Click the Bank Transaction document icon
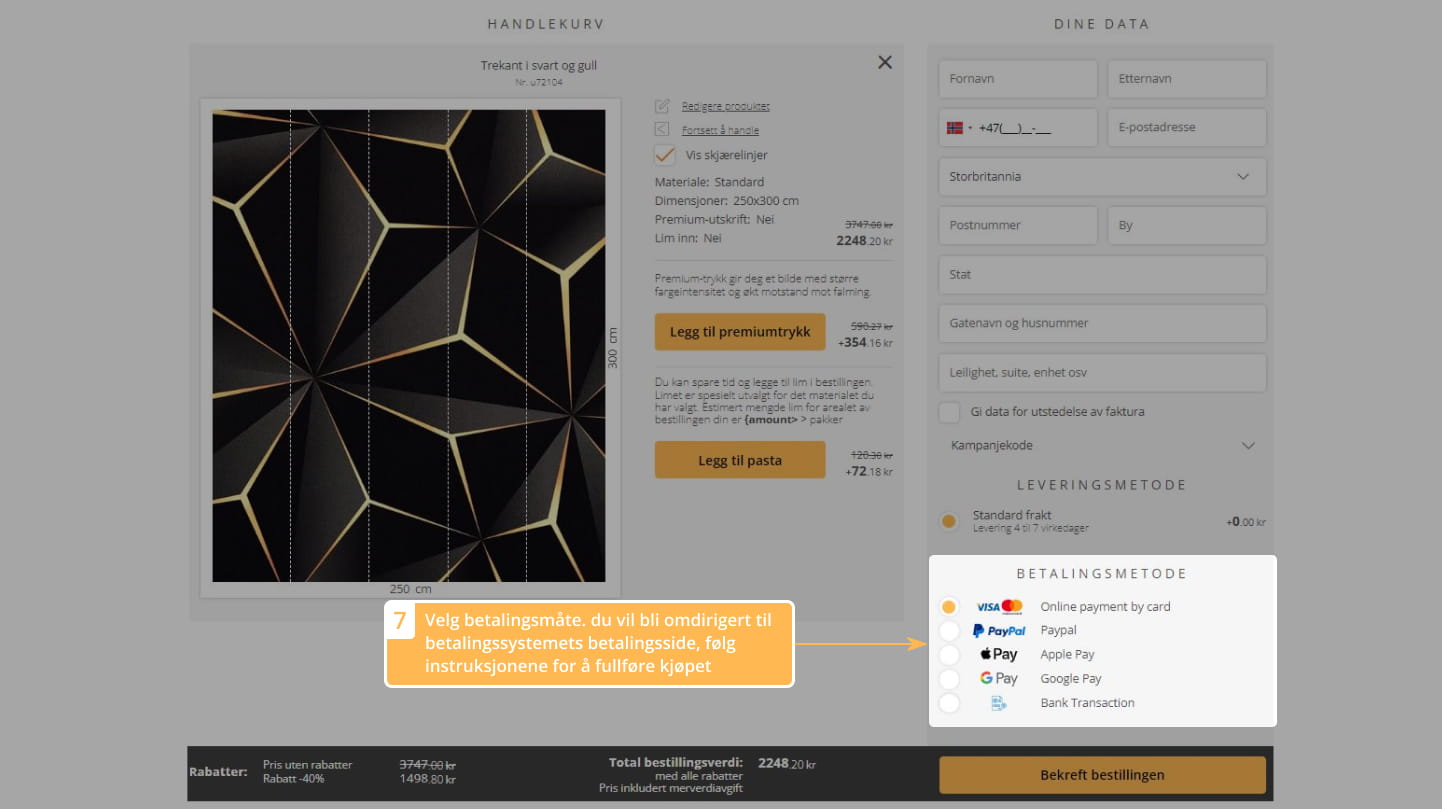Viewport: 1442px width, 809px height. click(998, 703)
